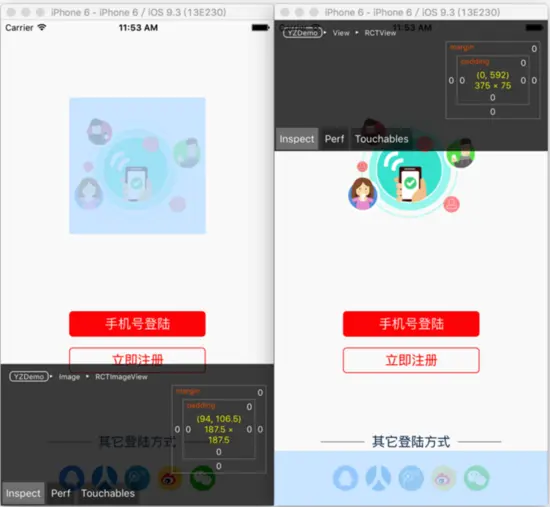Tap the Renren login icon in right simulator
This screenshot has width=550, height=507.
(x=378, y=478)
